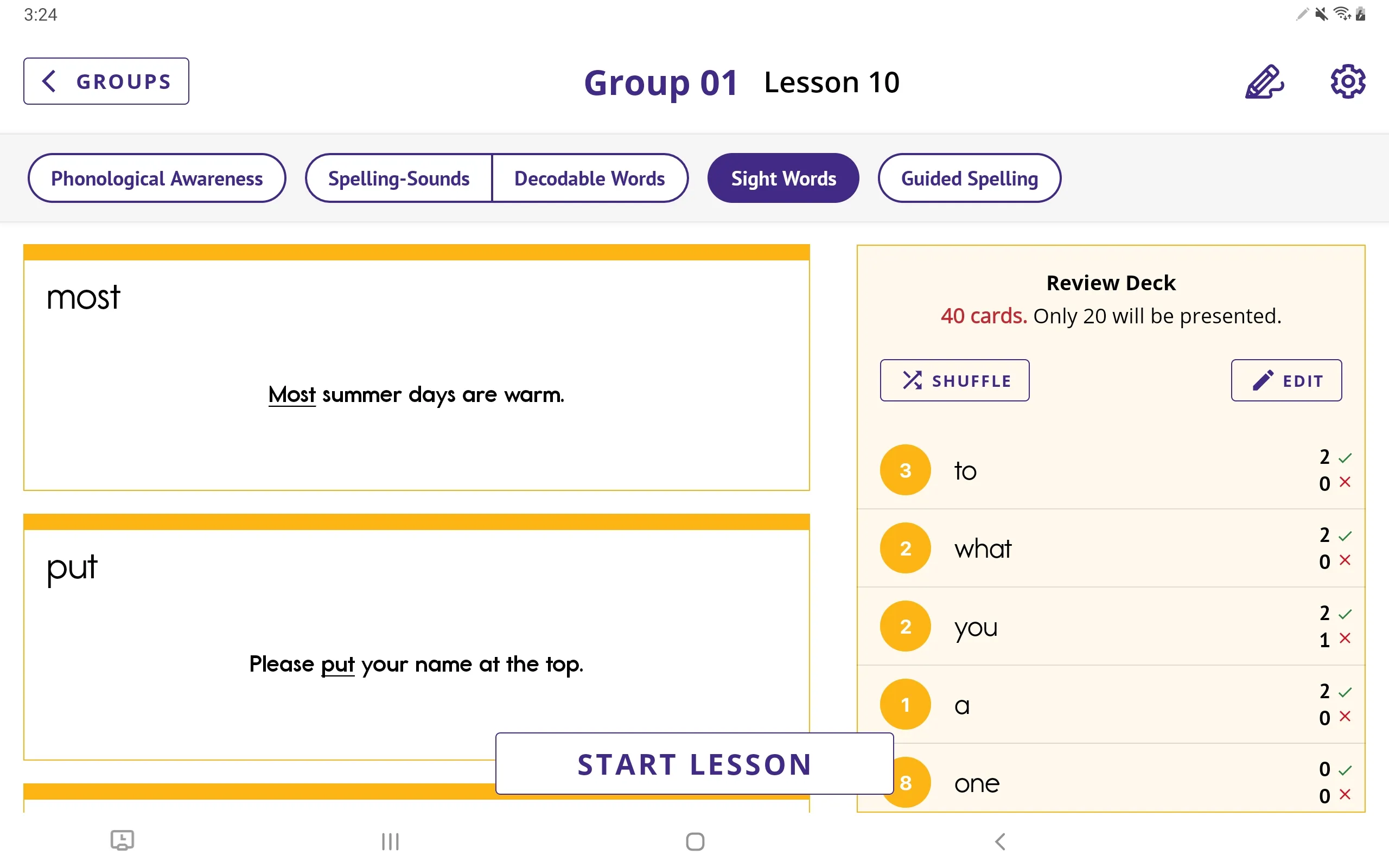Open the settings gear
The height and width of the screenshot is (868, 1389).
pyautogui.click(x=1348, y=81)
